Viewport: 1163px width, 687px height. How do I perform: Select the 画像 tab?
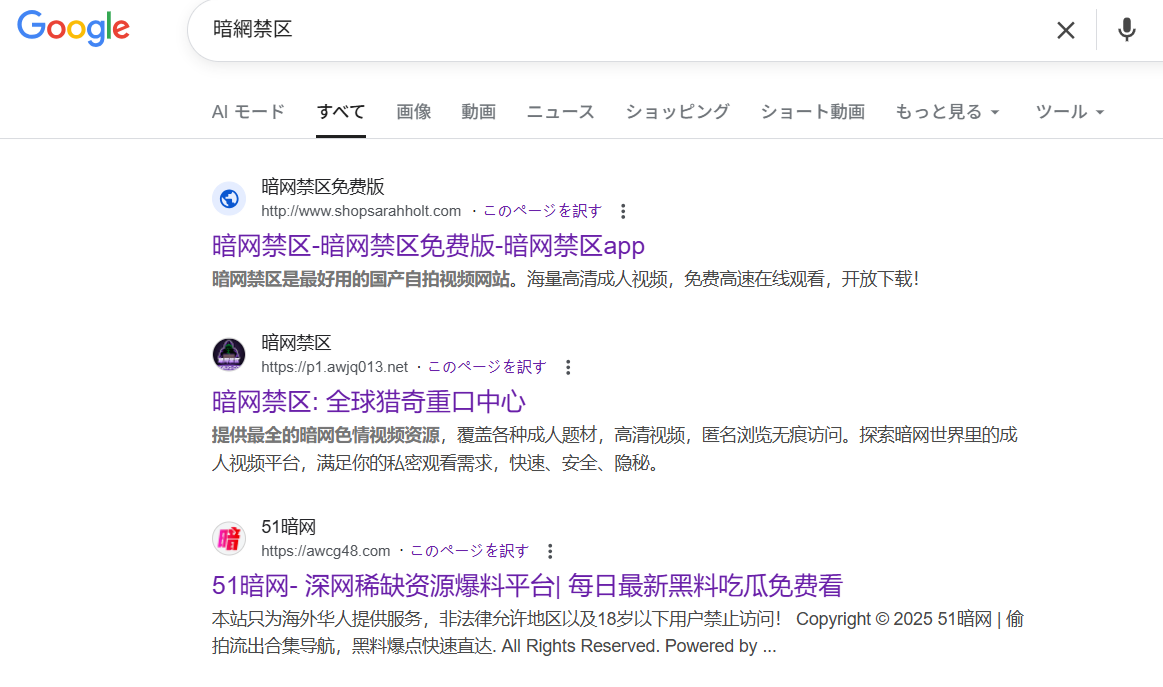[x=413, y=112]
